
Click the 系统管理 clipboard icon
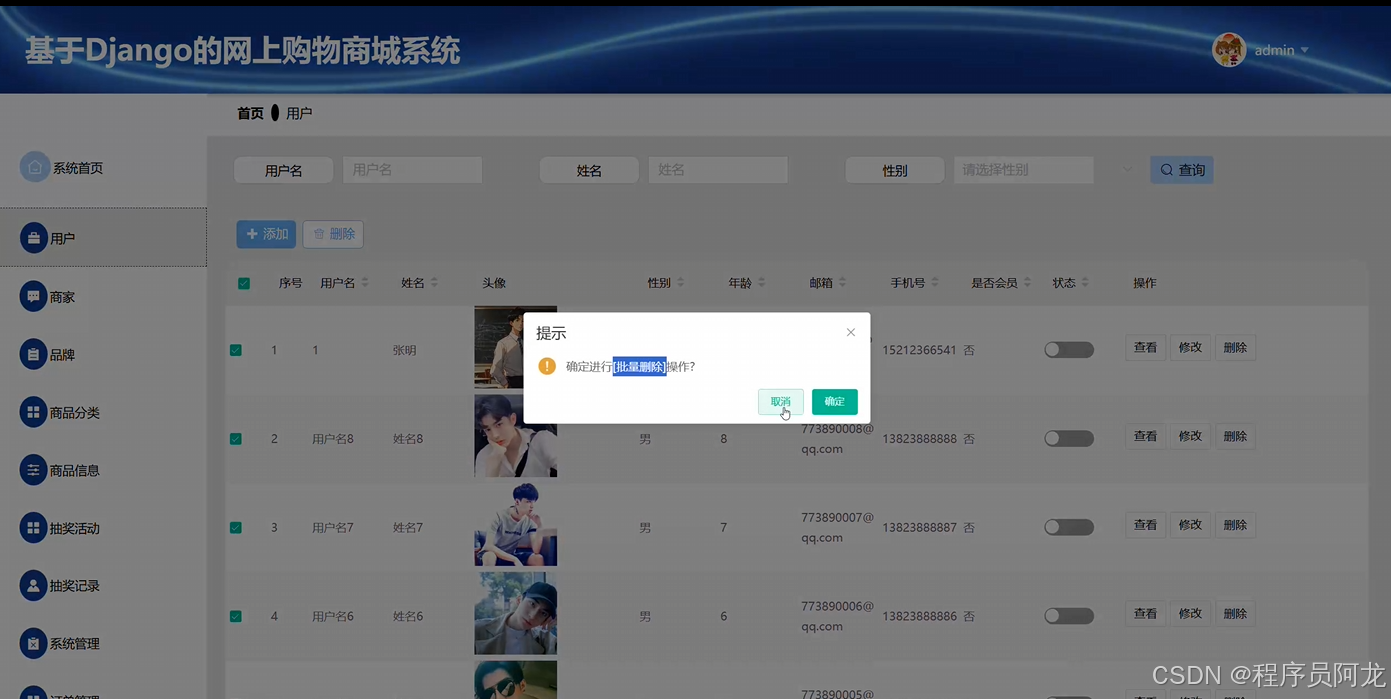(34, 643)
